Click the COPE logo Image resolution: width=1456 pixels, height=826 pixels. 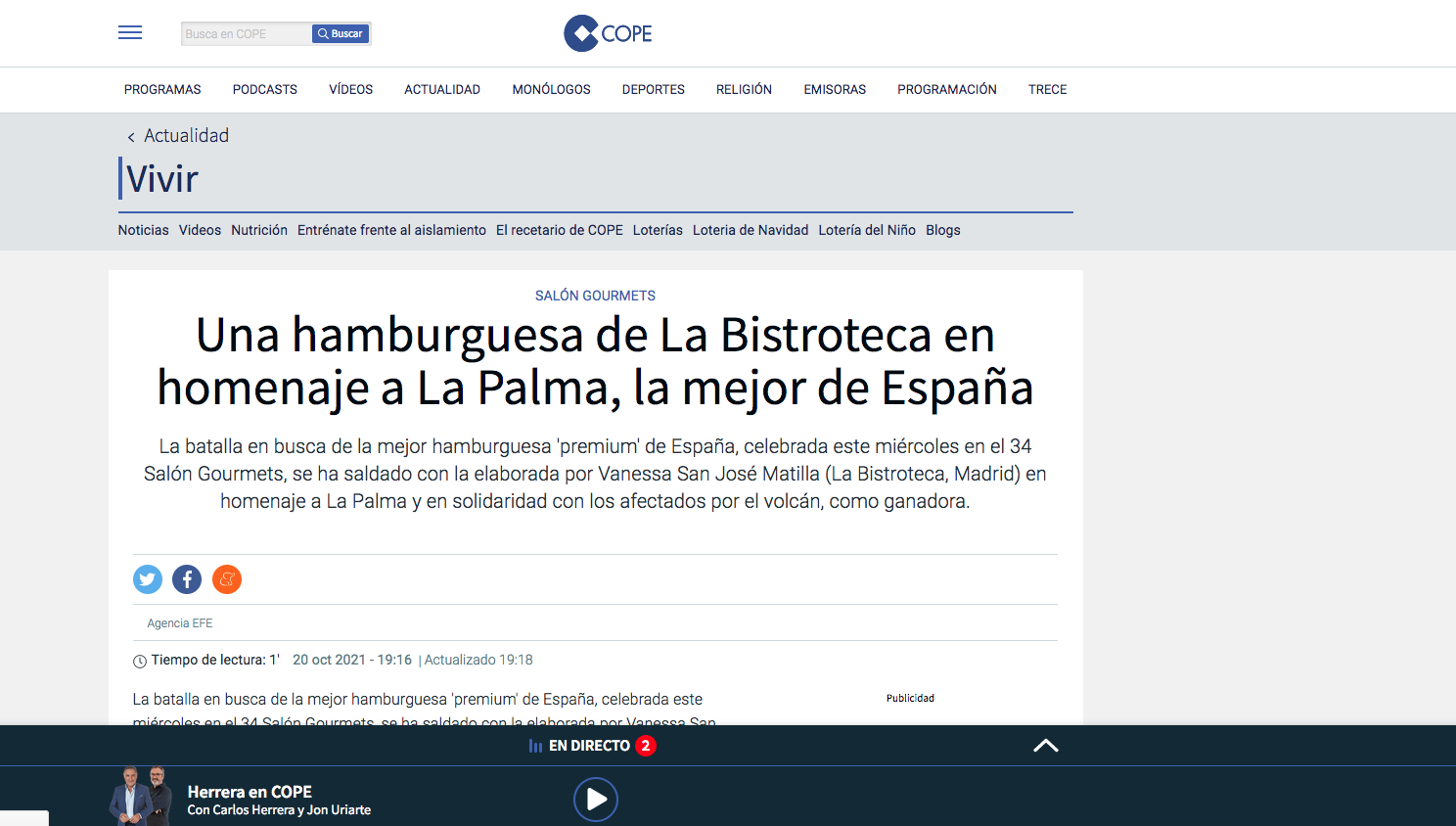(608, 33)
